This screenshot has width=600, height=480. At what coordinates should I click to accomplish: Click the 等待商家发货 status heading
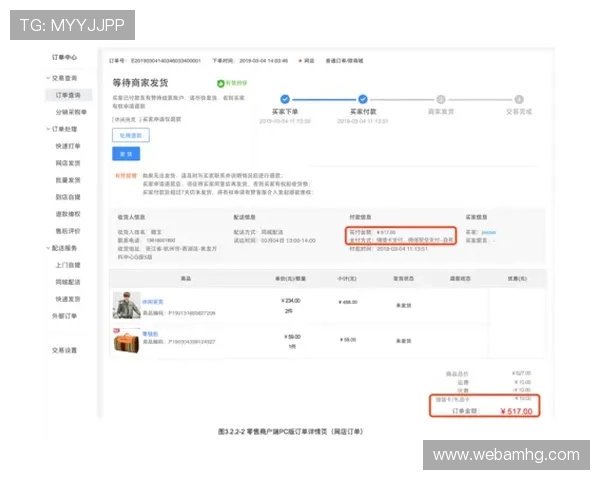click(140, 83)
